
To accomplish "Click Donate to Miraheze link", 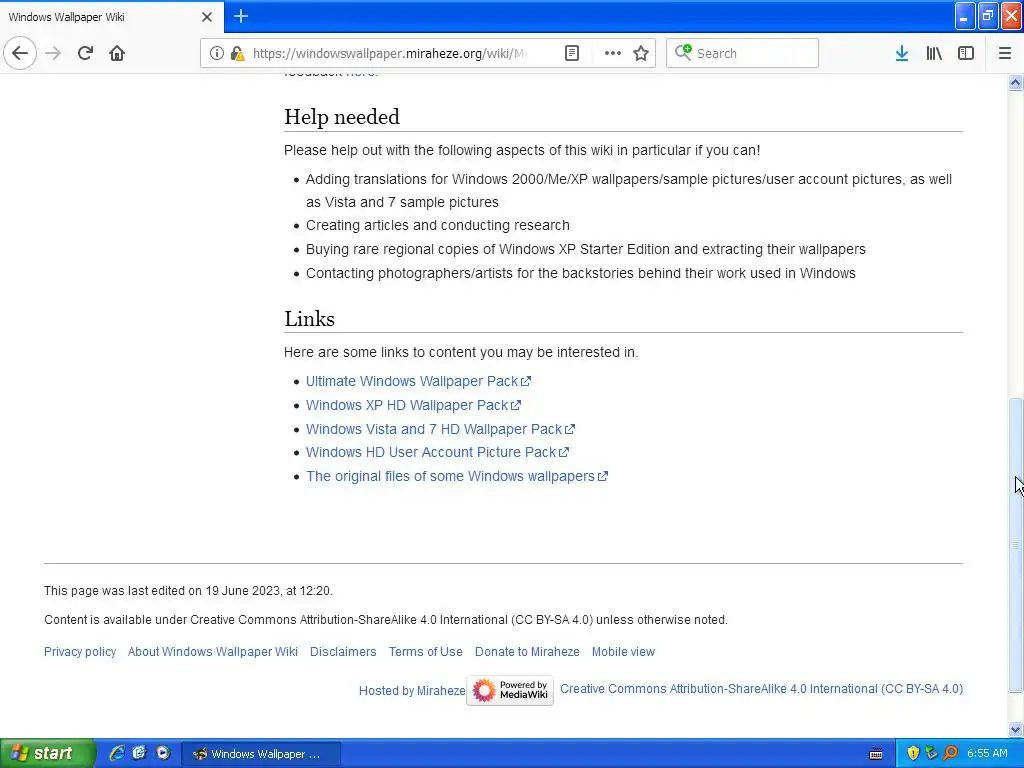I will pyautogui.click(x=527, y=652).
